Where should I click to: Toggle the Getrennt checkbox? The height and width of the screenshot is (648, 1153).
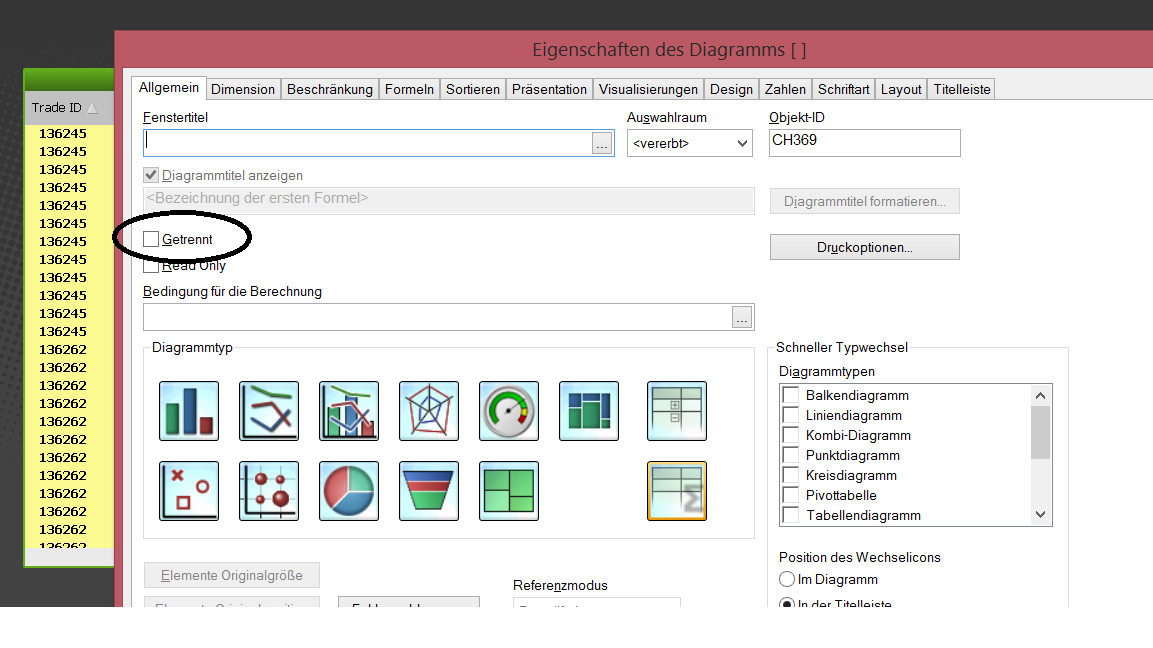tap(151, 239)
